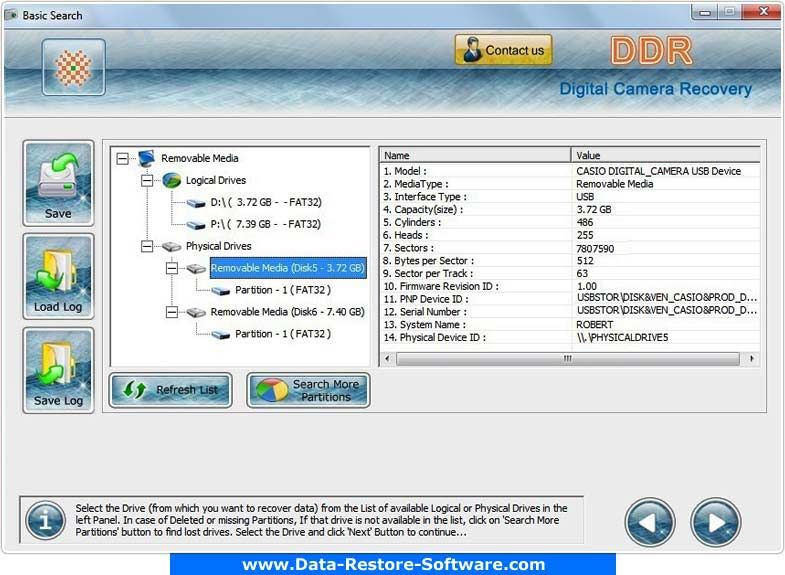This screenshot has width=785, height=575.
Task: Click the info icon at bottom left
Action: point(44,520)
